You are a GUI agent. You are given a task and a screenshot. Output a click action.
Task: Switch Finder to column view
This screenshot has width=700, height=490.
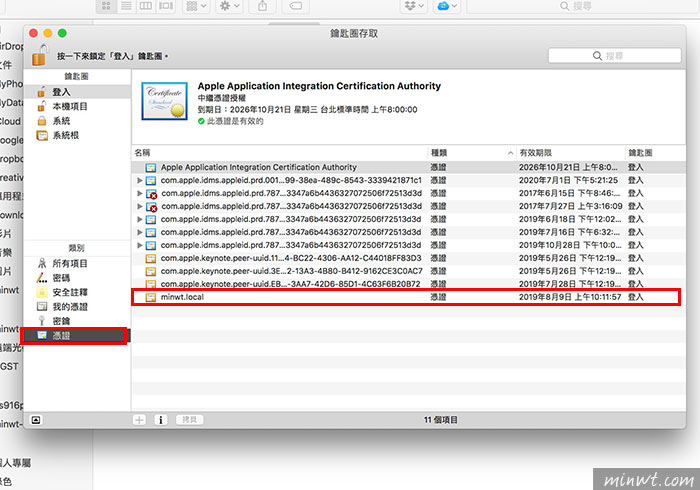click(x=146, y=6)
